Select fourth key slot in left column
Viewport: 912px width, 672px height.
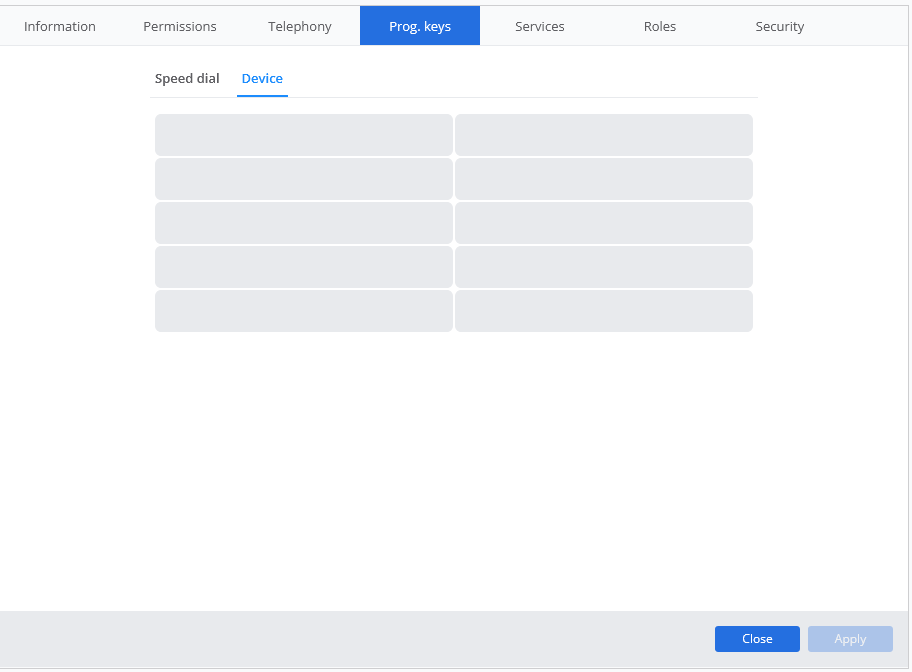(304, 267)
